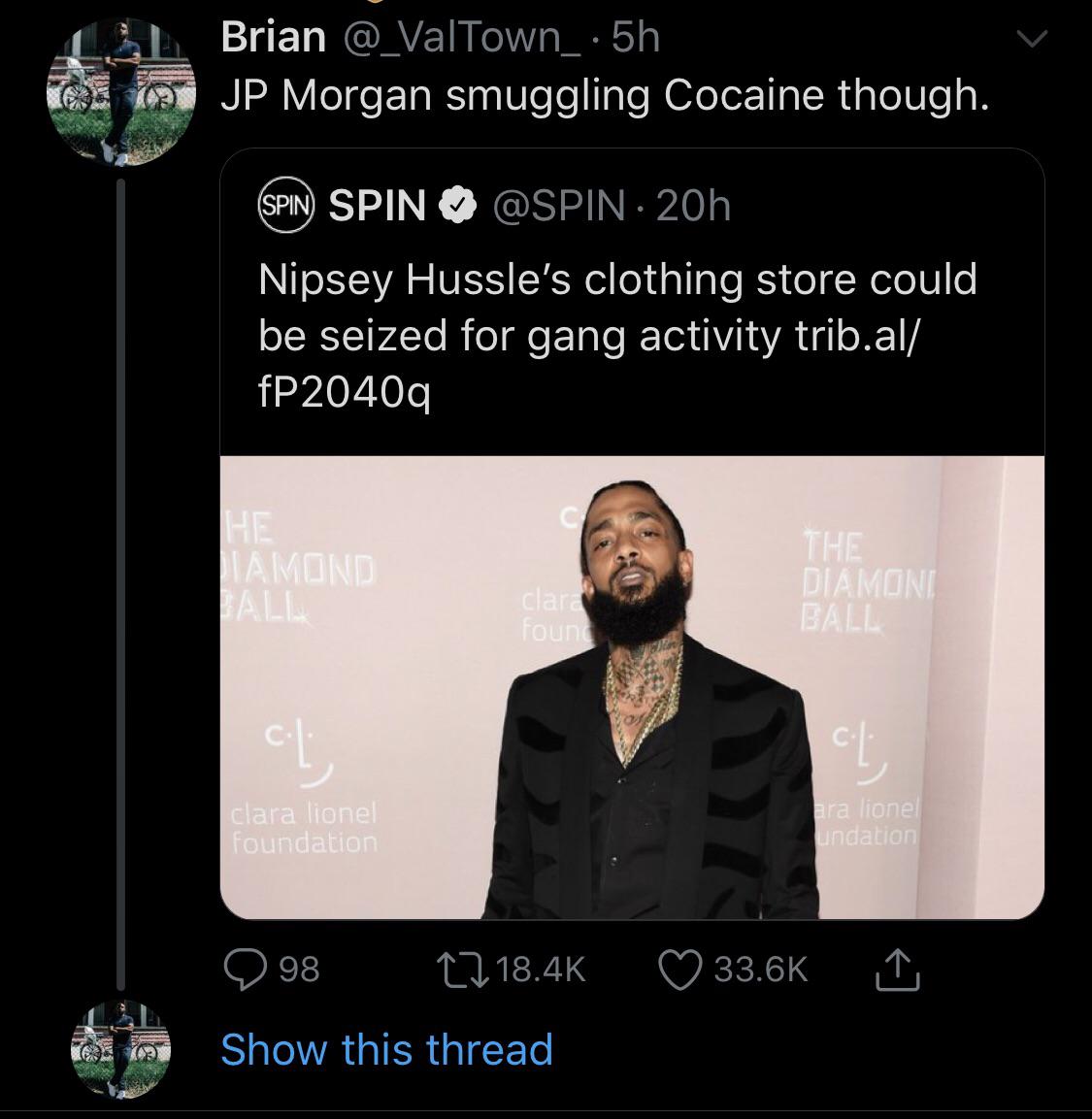Click the 18.4K retweet count

[538, 969]
